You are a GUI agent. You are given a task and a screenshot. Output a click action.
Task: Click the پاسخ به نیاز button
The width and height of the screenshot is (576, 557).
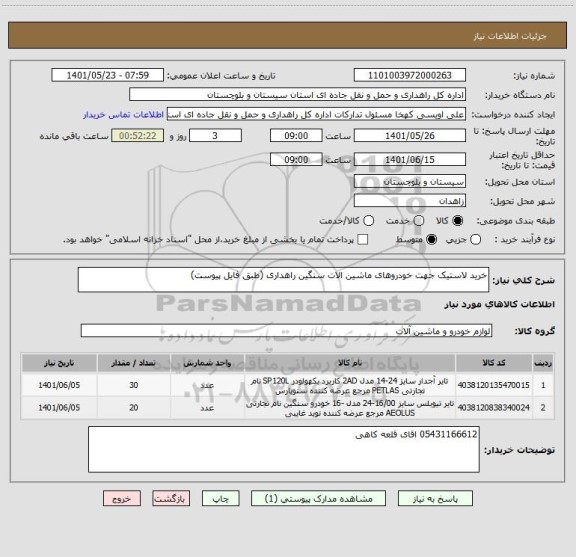[435, 499]
